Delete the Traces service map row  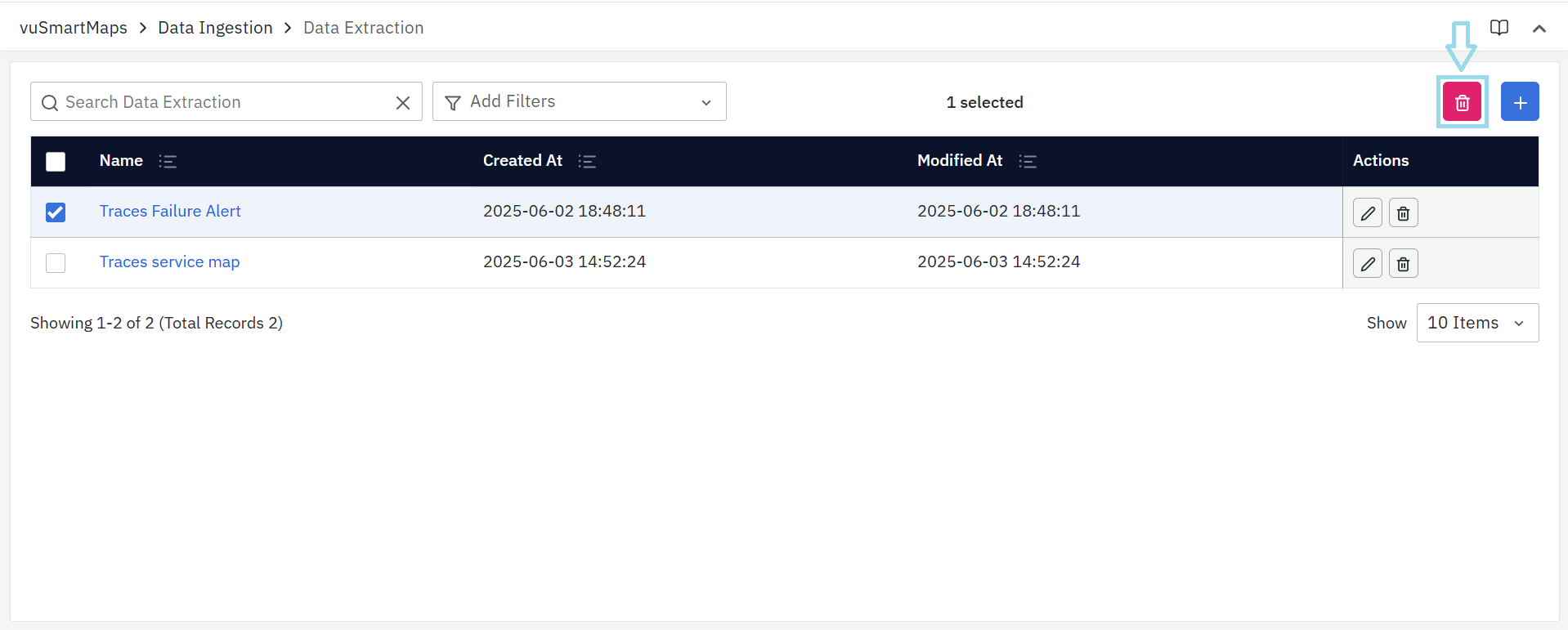tap(1403, 264)
